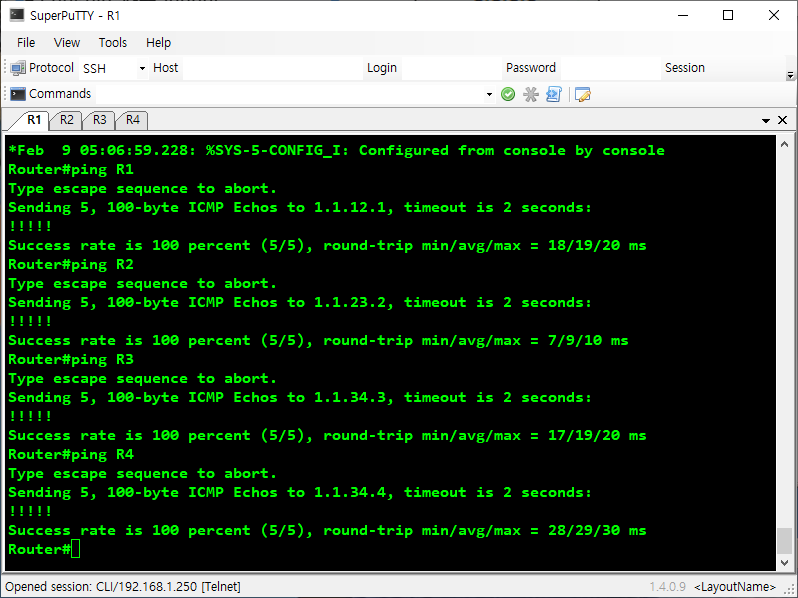
Task: Expand the Protocol SSH dropdown
Action: (x=142, y=68)
